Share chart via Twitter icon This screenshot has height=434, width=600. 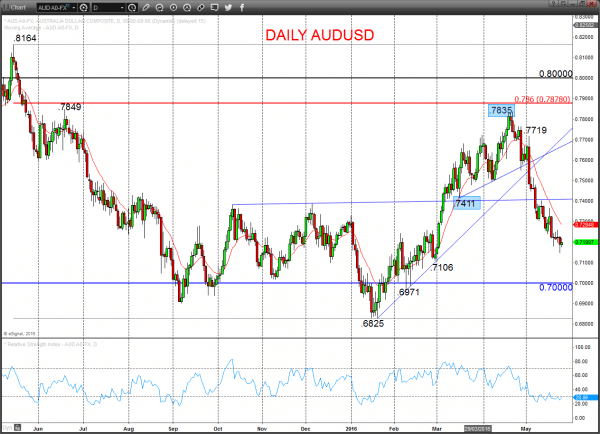(228, 8)
